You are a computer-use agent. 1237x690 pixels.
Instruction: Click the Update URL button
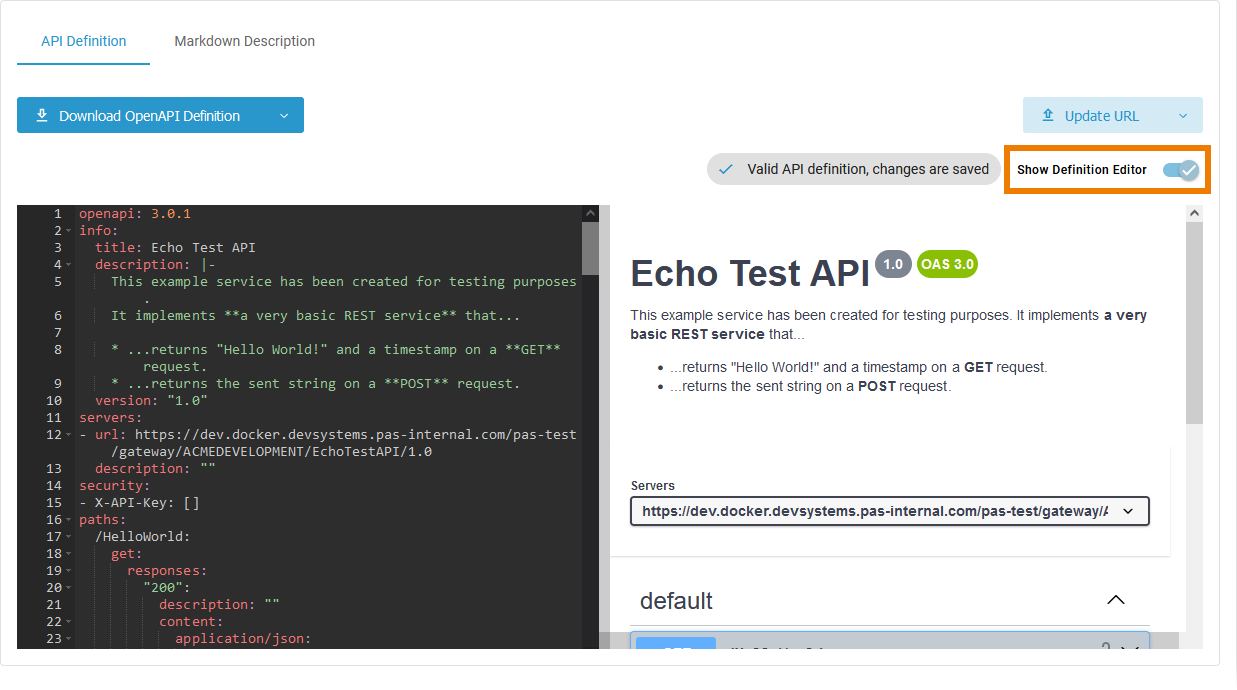point(1100,115)
